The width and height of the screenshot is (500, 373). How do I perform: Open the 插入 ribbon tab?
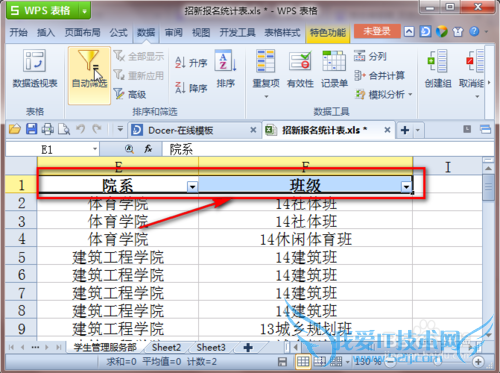(x=46, y=32)
